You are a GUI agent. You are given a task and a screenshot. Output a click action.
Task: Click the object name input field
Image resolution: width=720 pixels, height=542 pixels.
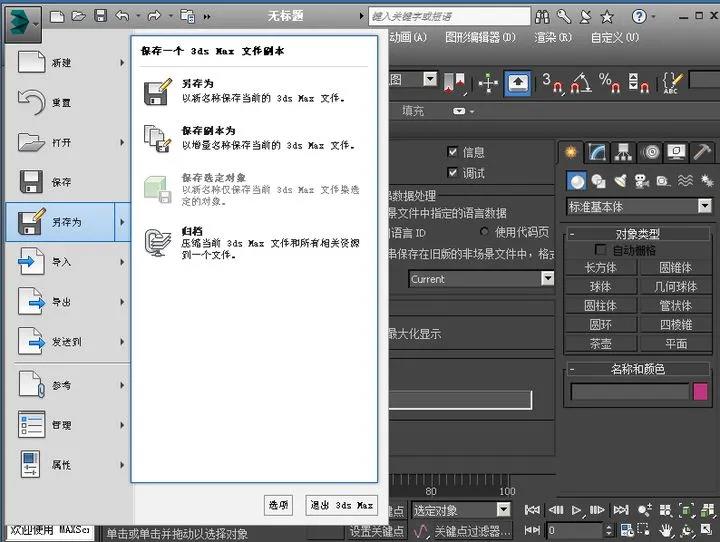(x=630, y=392)
